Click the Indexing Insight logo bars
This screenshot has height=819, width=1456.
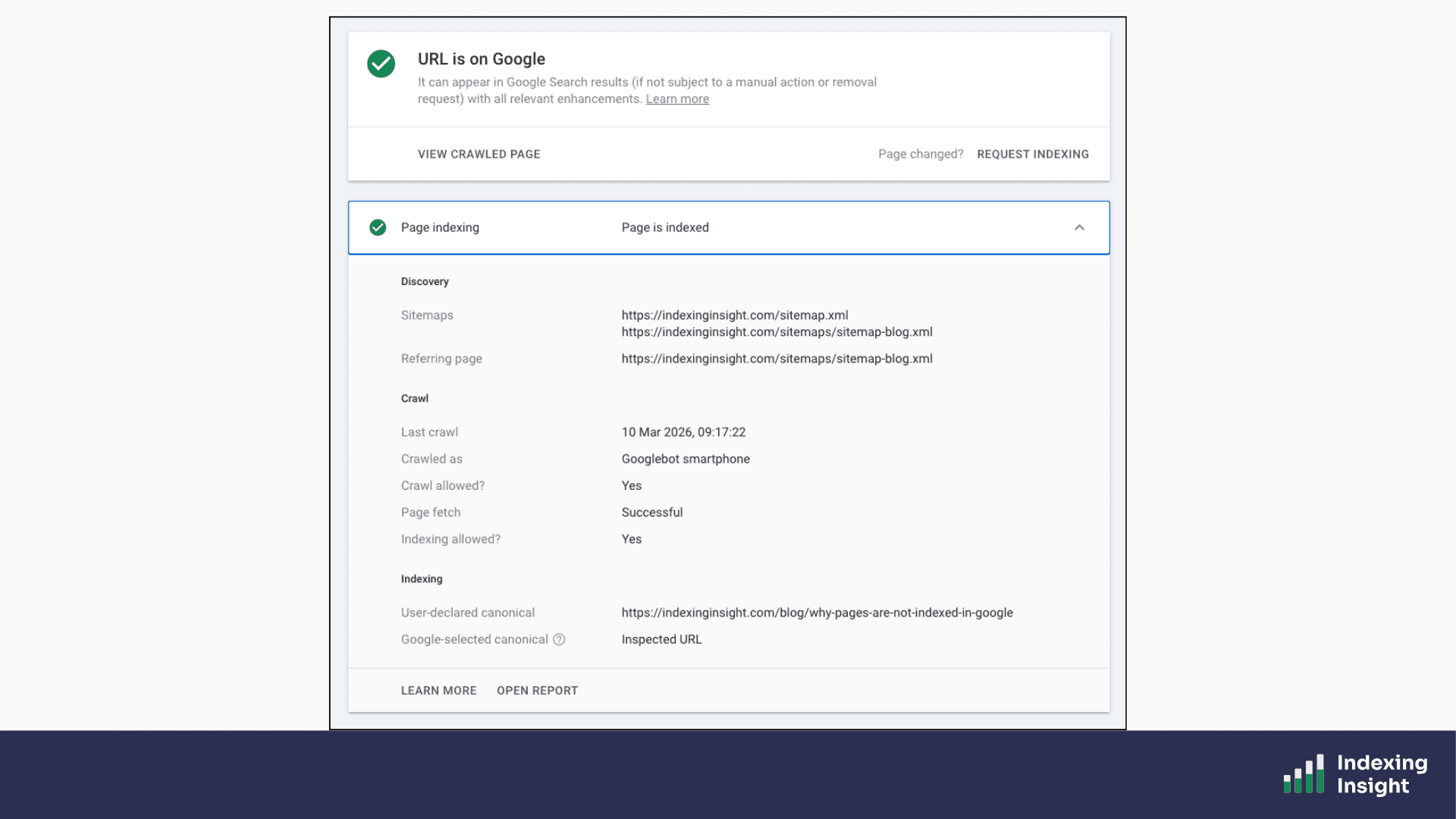point(1304,774)
